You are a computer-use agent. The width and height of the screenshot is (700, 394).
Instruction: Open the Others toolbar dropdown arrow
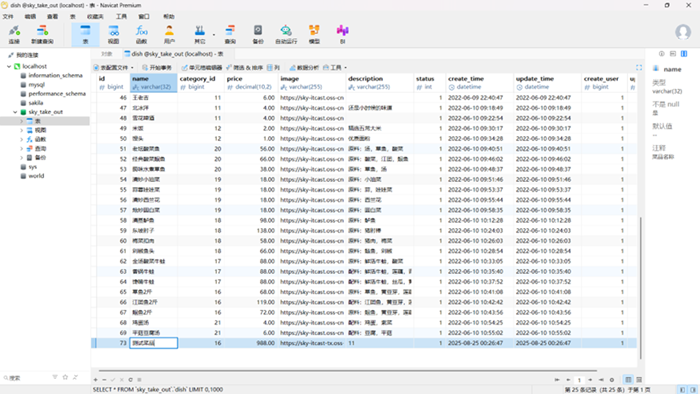tap(214, 34)
